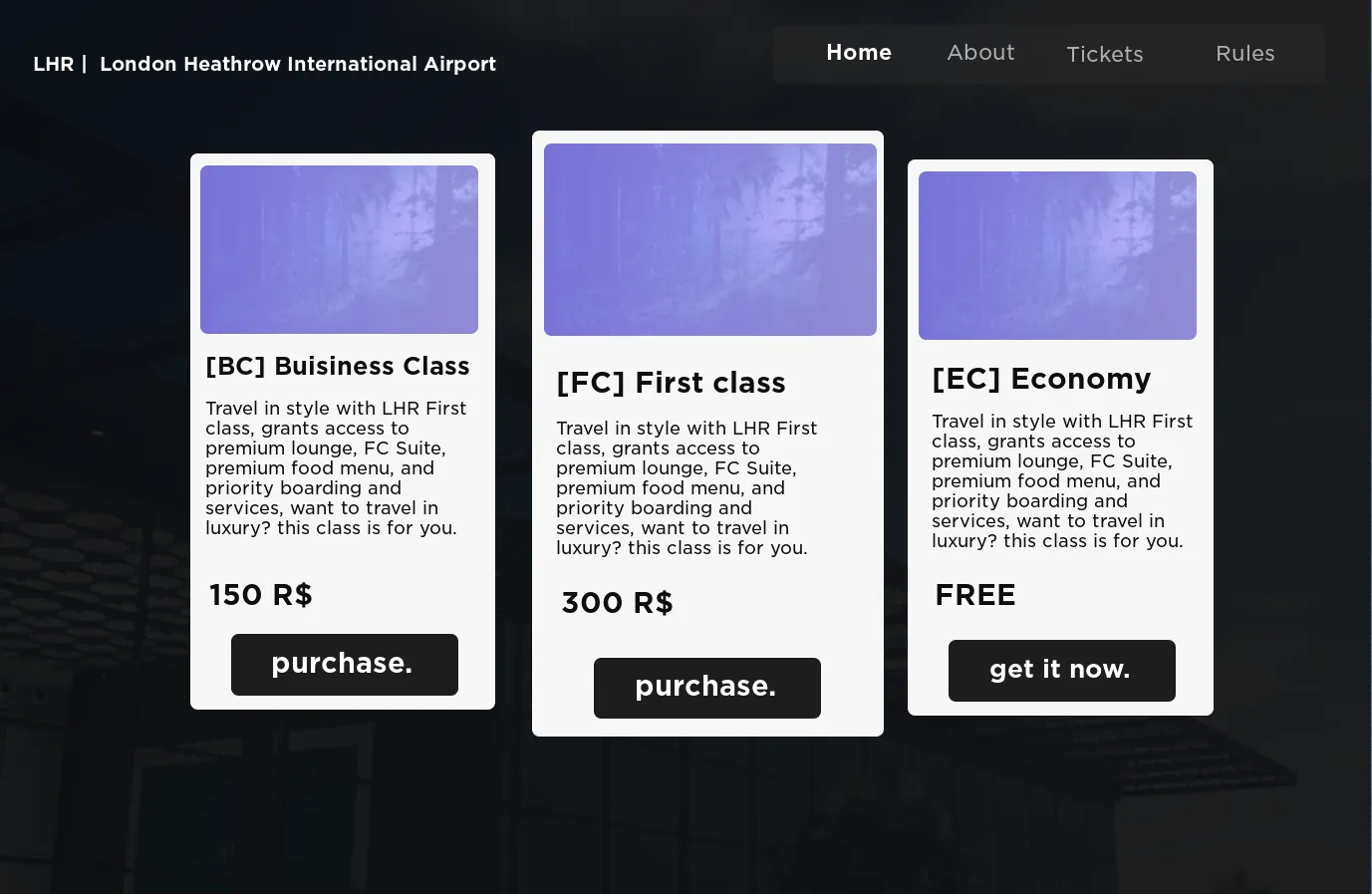The width and height of the screenshot is (1372, 894).
Task: Click the Economy card description text
Action: (x=1061, y=480)
